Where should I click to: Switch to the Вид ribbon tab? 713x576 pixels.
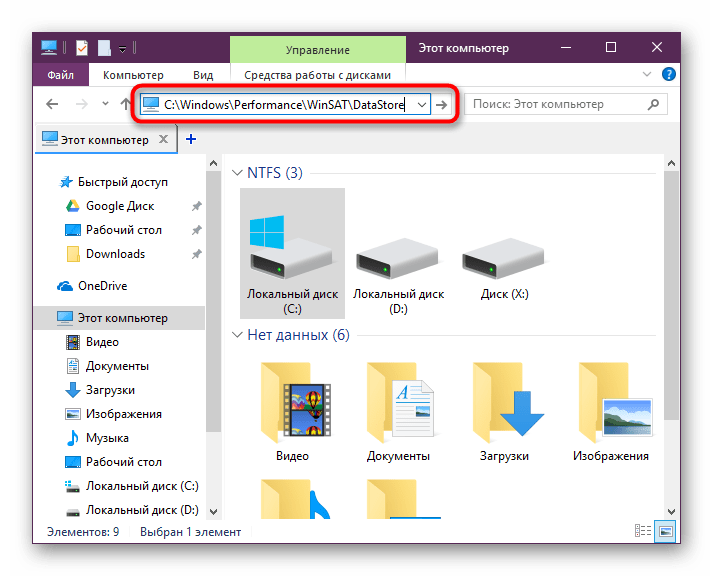tap(203, 75)
